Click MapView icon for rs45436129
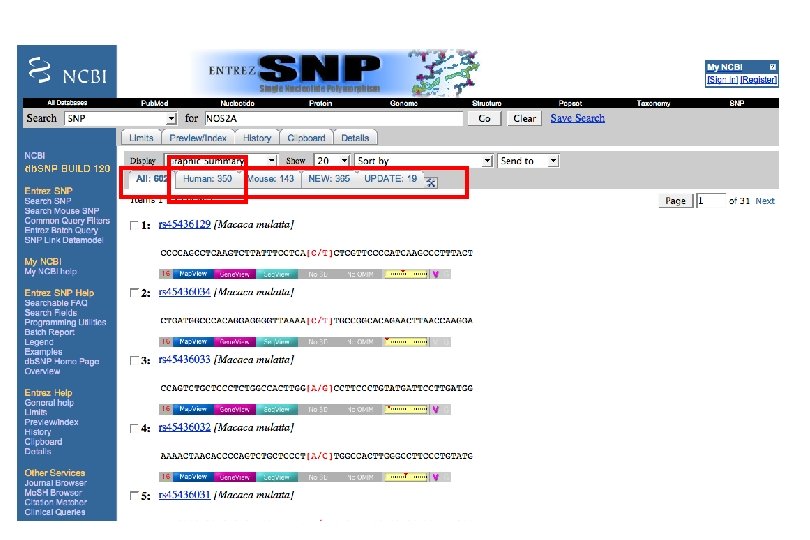The width and height of the screenshot is (810, 540). click(x=193, y=274)
